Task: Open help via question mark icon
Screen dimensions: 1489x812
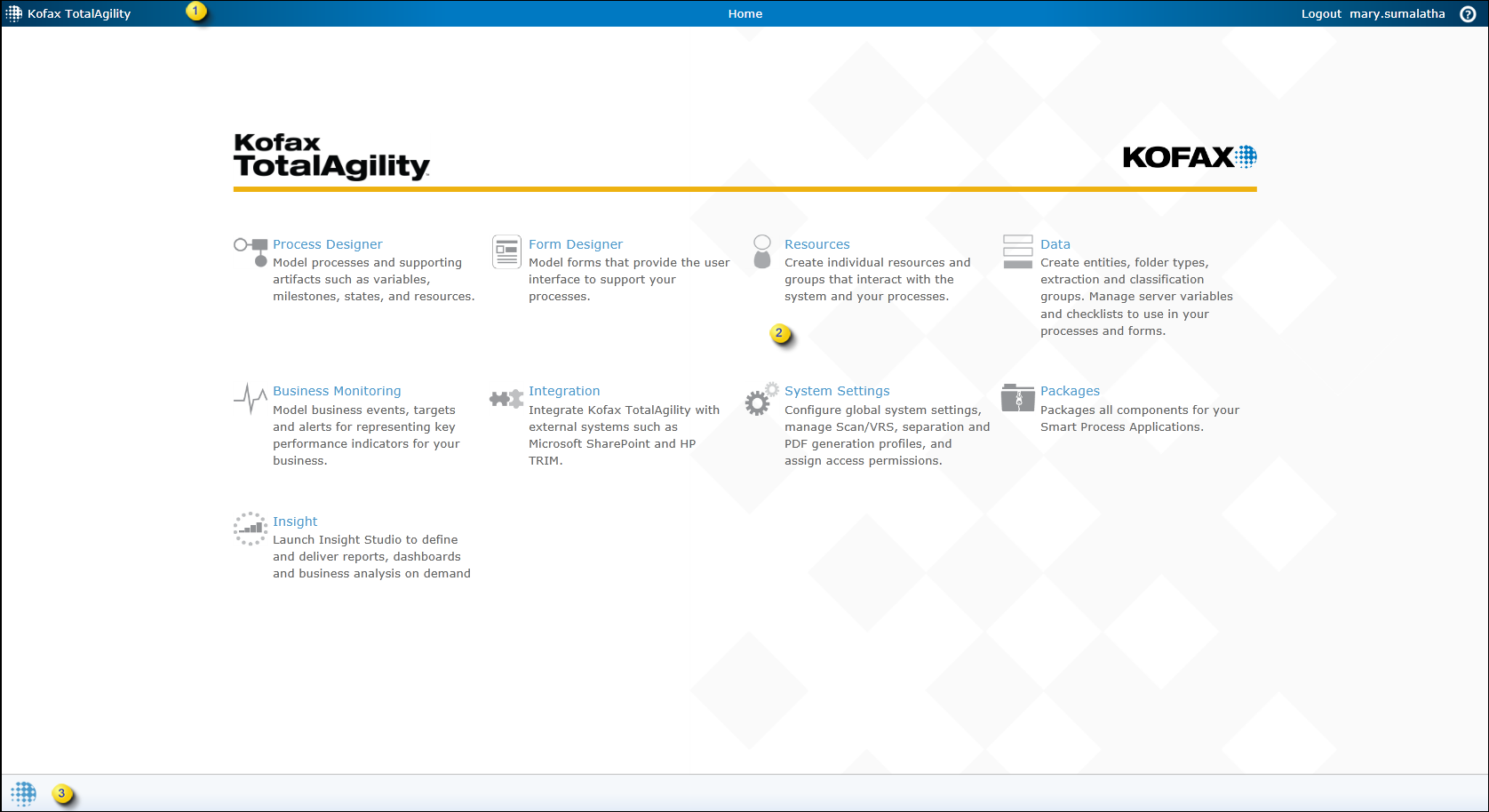Action: pyautogui.click(x=1468, y=14)
